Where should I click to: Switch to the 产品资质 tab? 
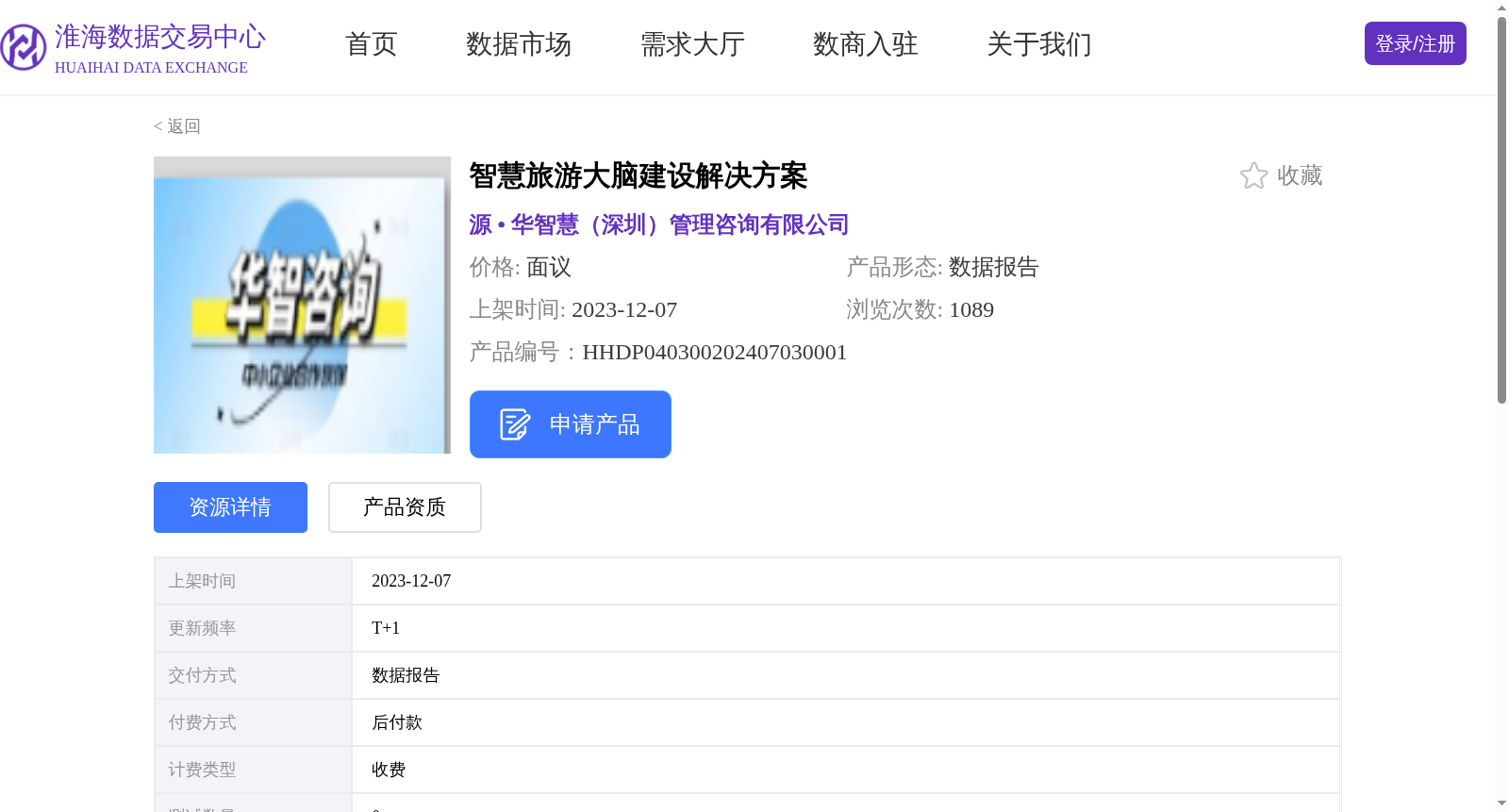point(405,507)
